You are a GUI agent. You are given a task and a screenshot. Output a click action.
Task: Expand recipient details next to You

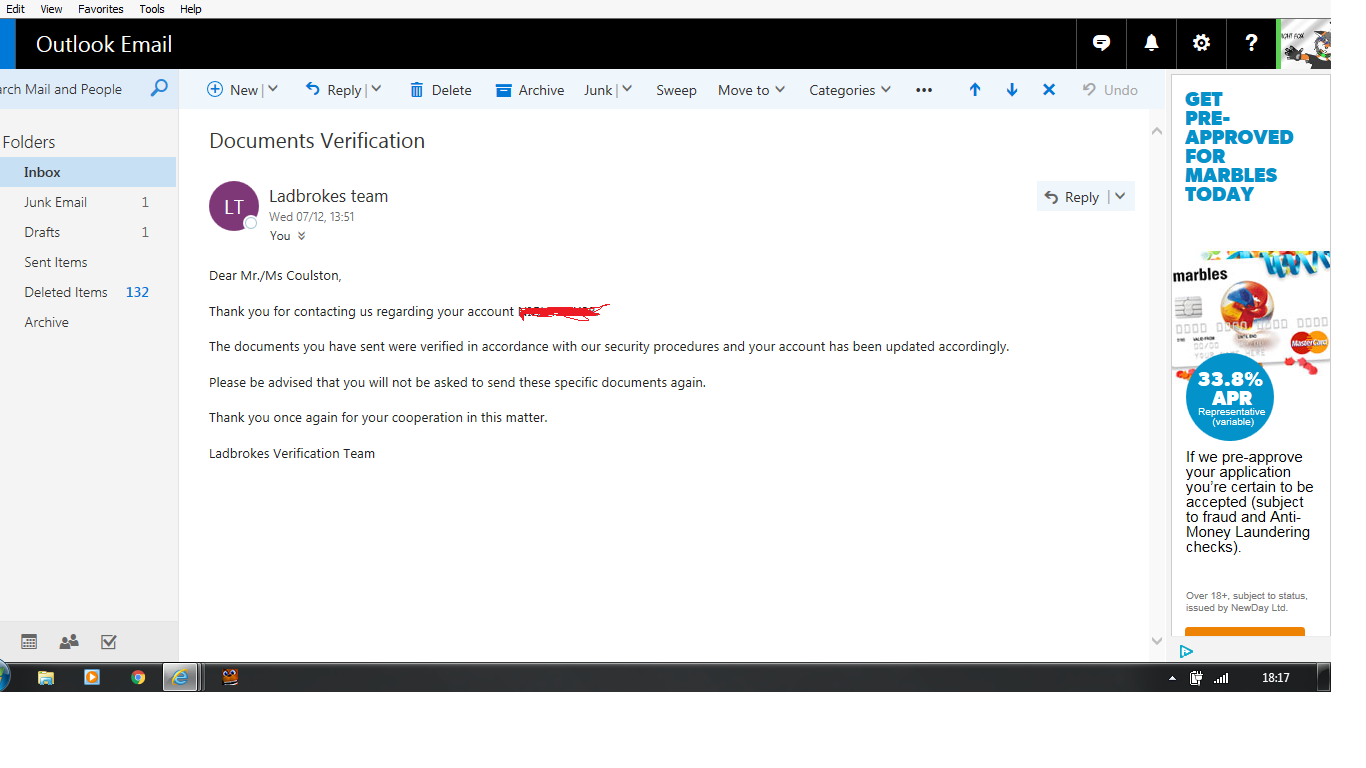301,236
